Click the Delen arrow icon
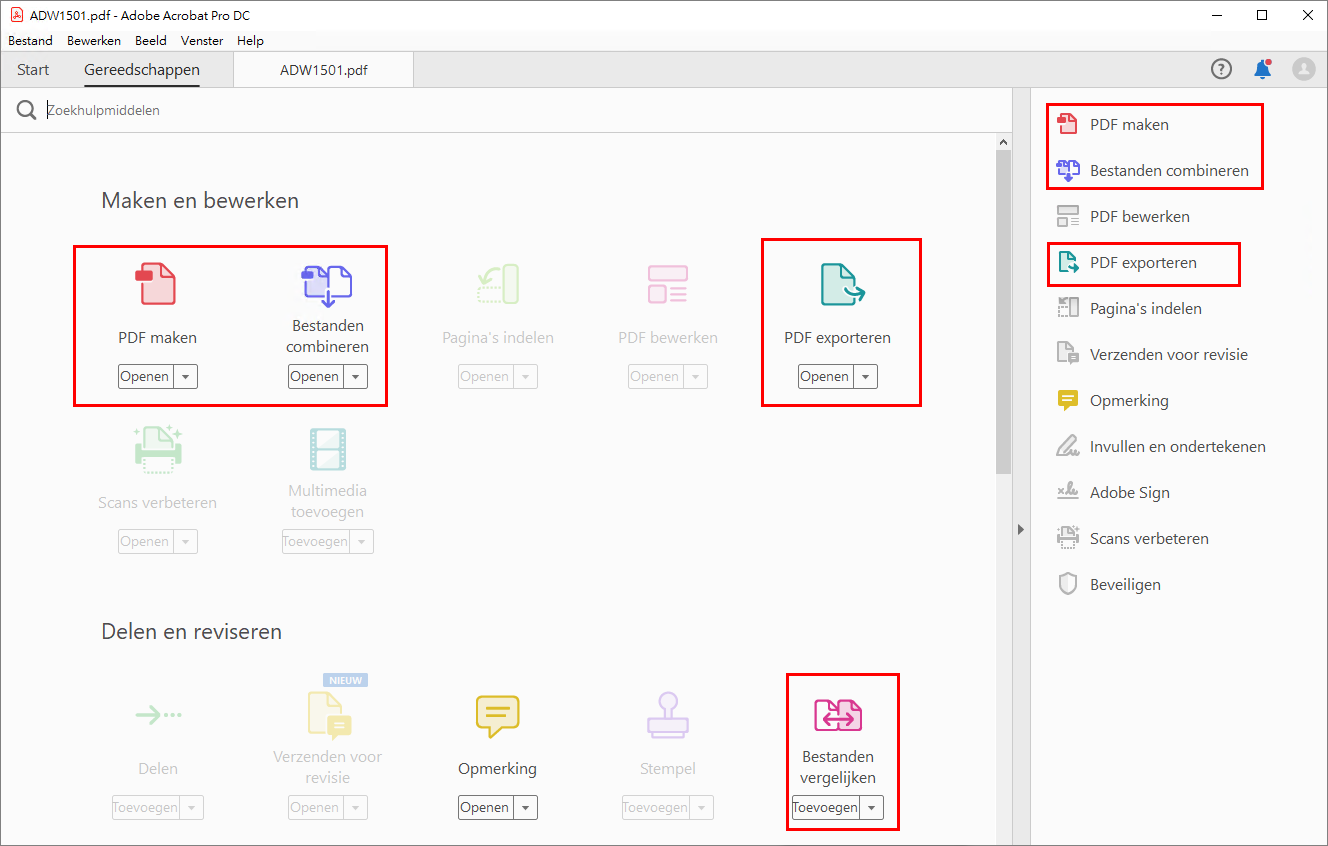 [x=158, y=715]
